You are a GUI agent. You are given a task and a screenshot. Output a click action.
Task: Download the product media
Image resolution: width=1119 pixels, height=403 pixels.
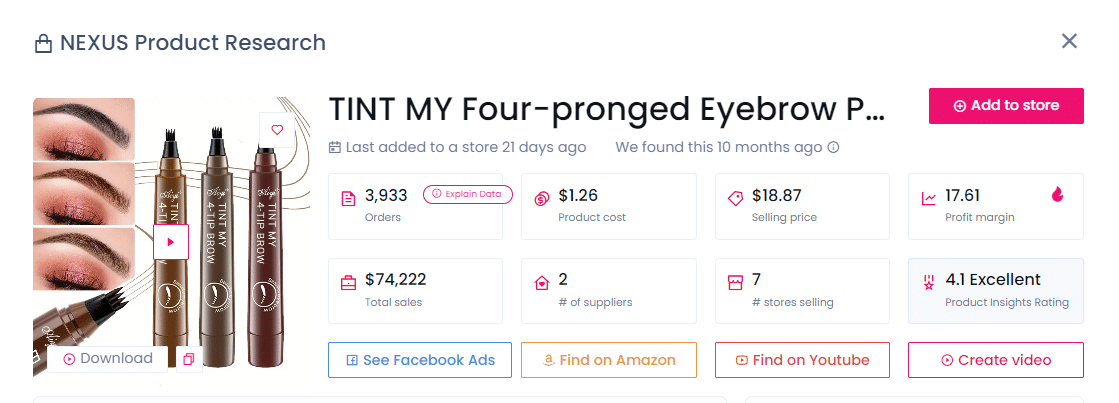point(108,359)
